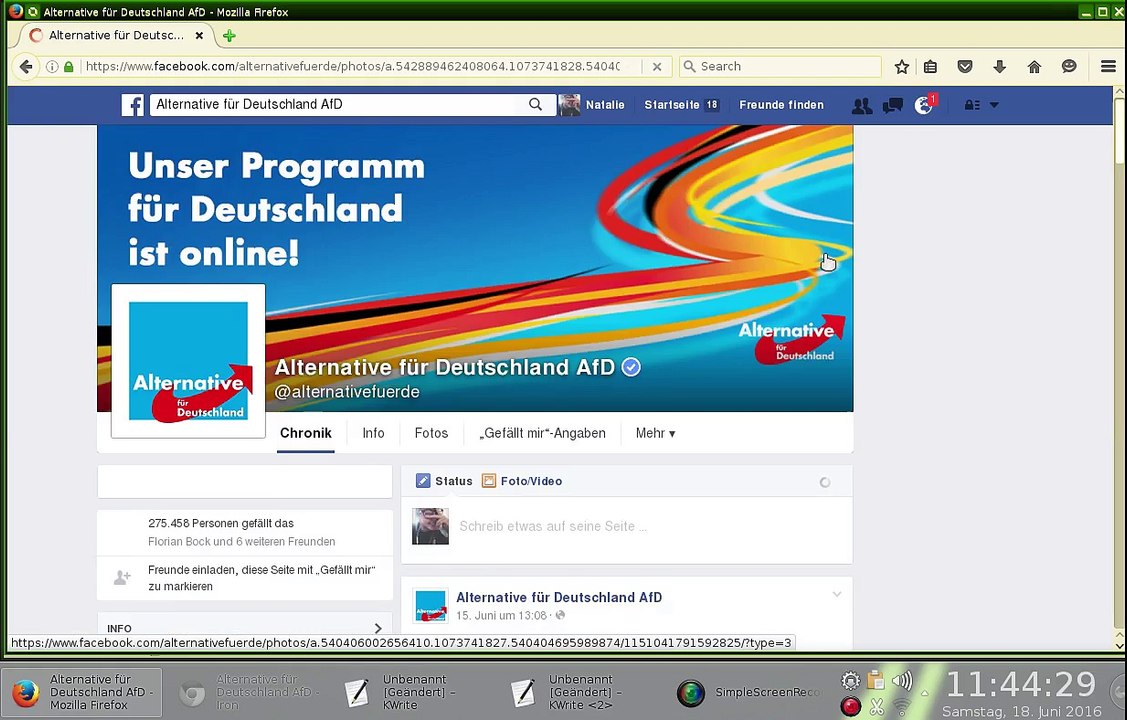
Task: Click the Schreib etwas auf seine Seite field
Action: [x=553, y=526]
